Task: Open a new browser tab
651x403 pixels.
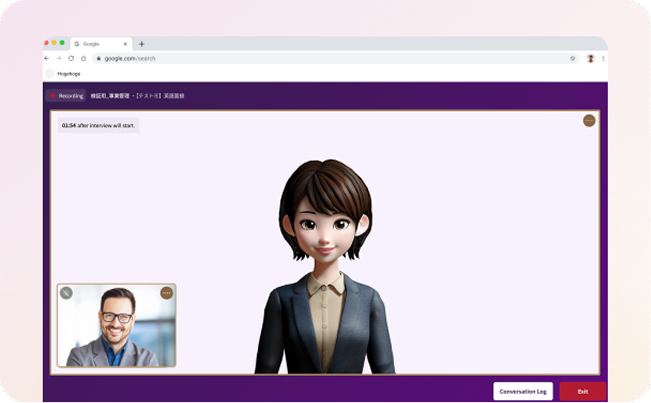Action: 141,44
